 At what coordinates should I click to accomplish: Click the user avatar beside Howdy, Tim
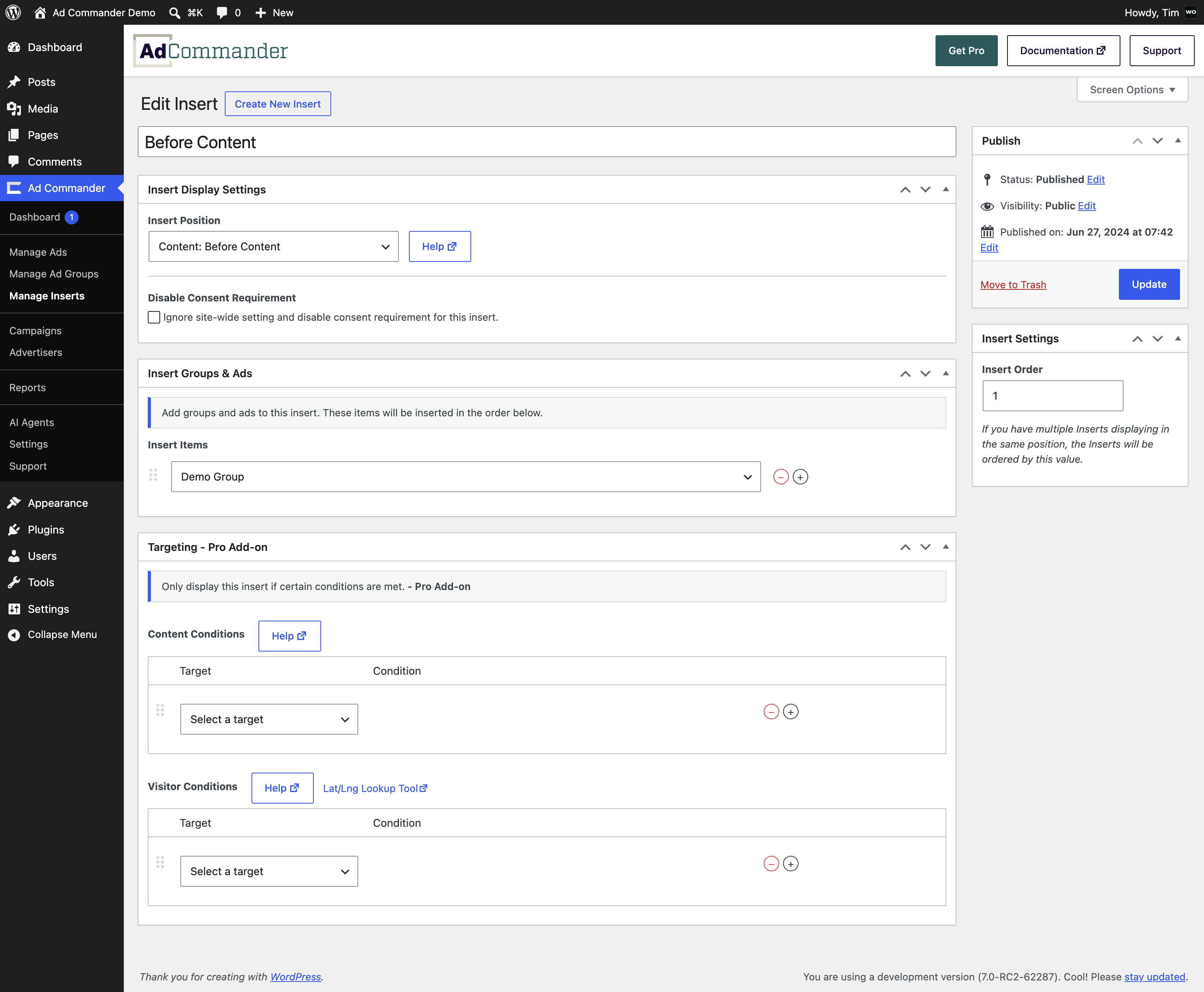pos(1191,12)
